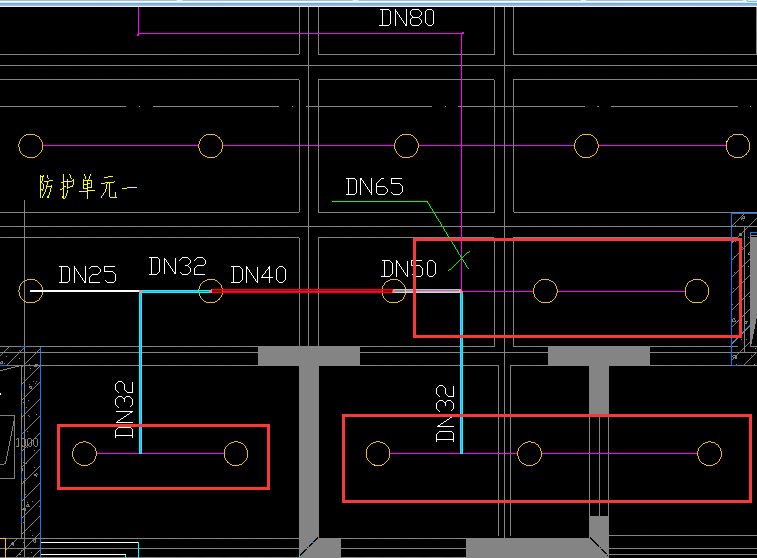Select the red DN40 pipe segment

click(302, 291)
